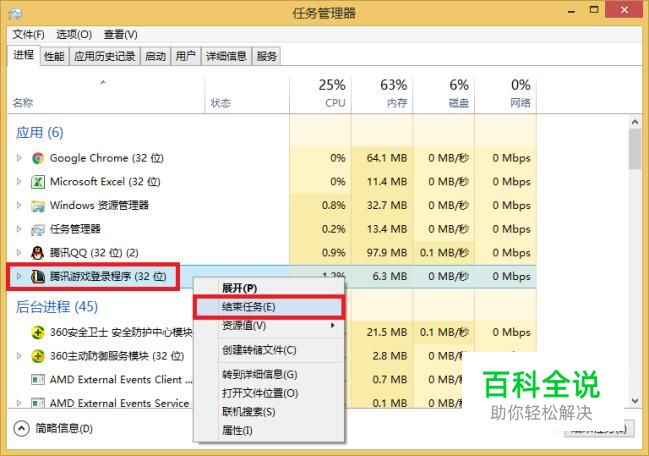Screen dimensions: 649x456
Task: Switch to the 性能 tab
Action: coord(54,56)
